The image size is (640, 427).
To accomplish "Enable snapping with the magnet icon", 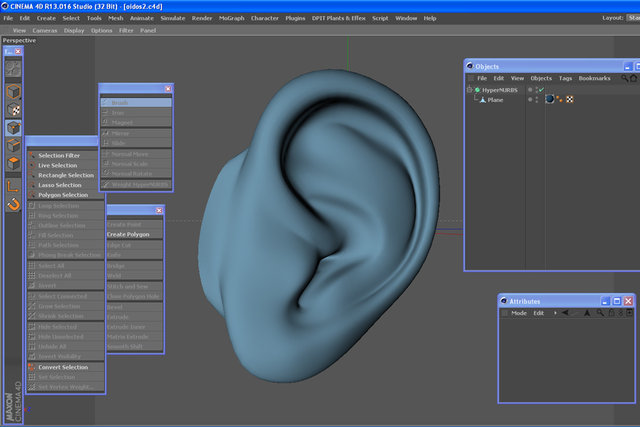I will click(13, 204).
